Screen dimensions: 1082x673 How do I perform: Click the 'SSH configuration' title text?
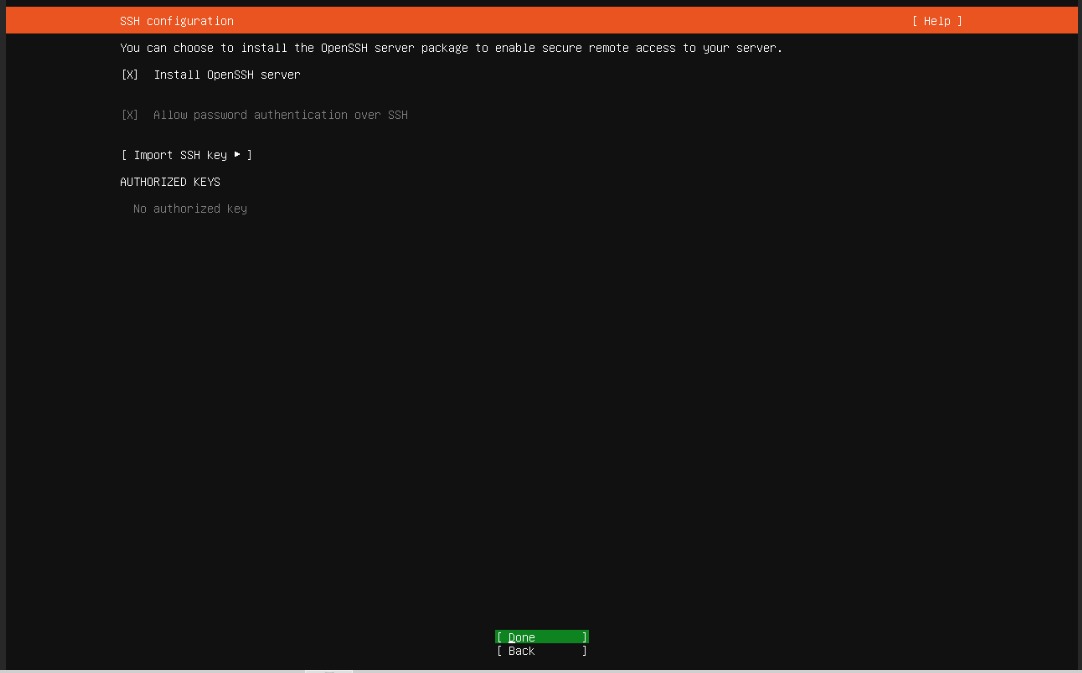[x=177, y=21]
